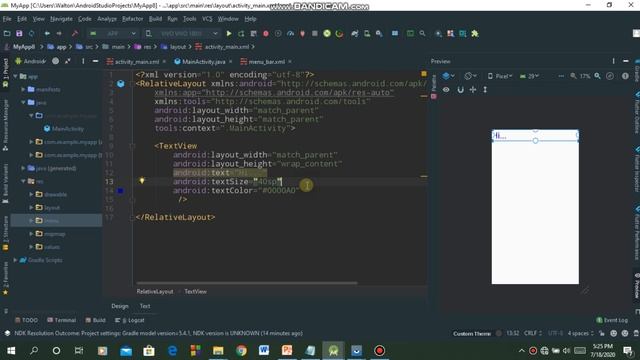
Task: Open the File menu
Action: coord(7,19)
